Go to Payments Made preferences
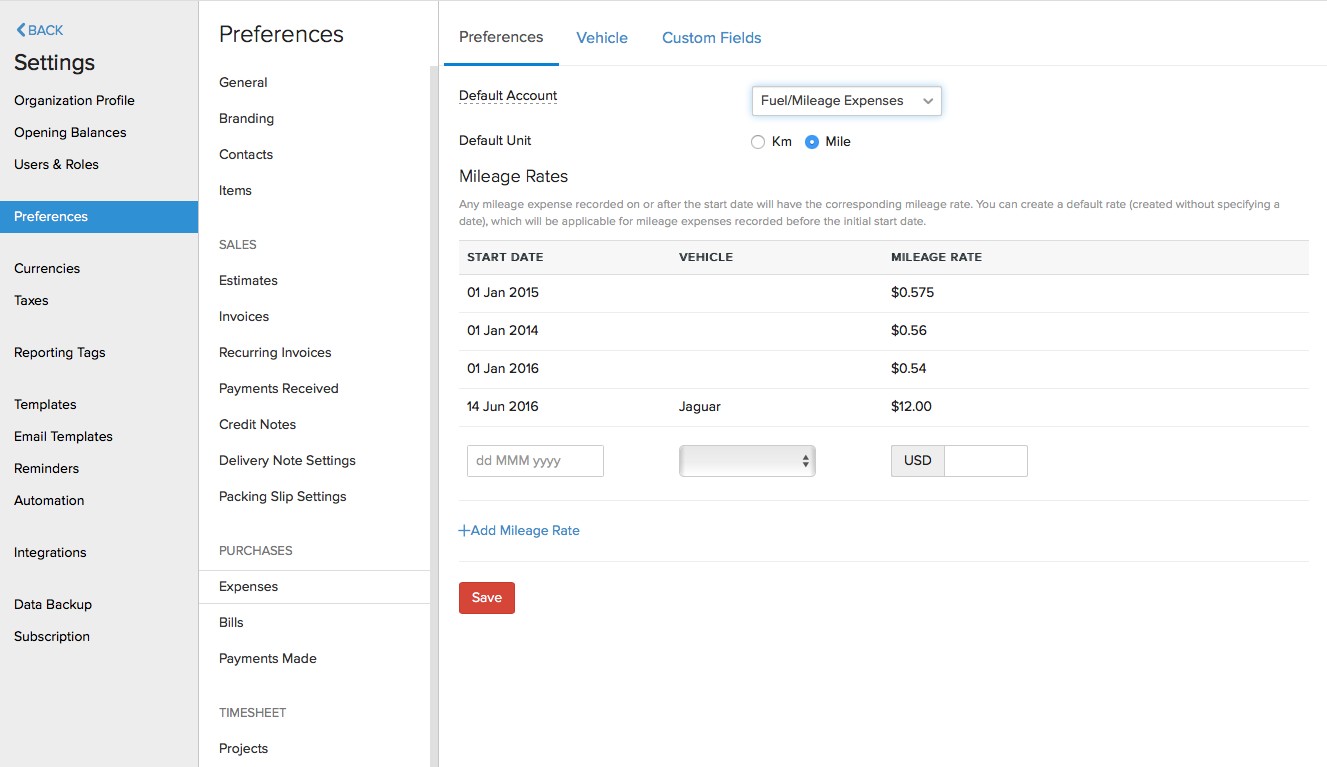The image size is (1327, 767). (x=267, y=659)
